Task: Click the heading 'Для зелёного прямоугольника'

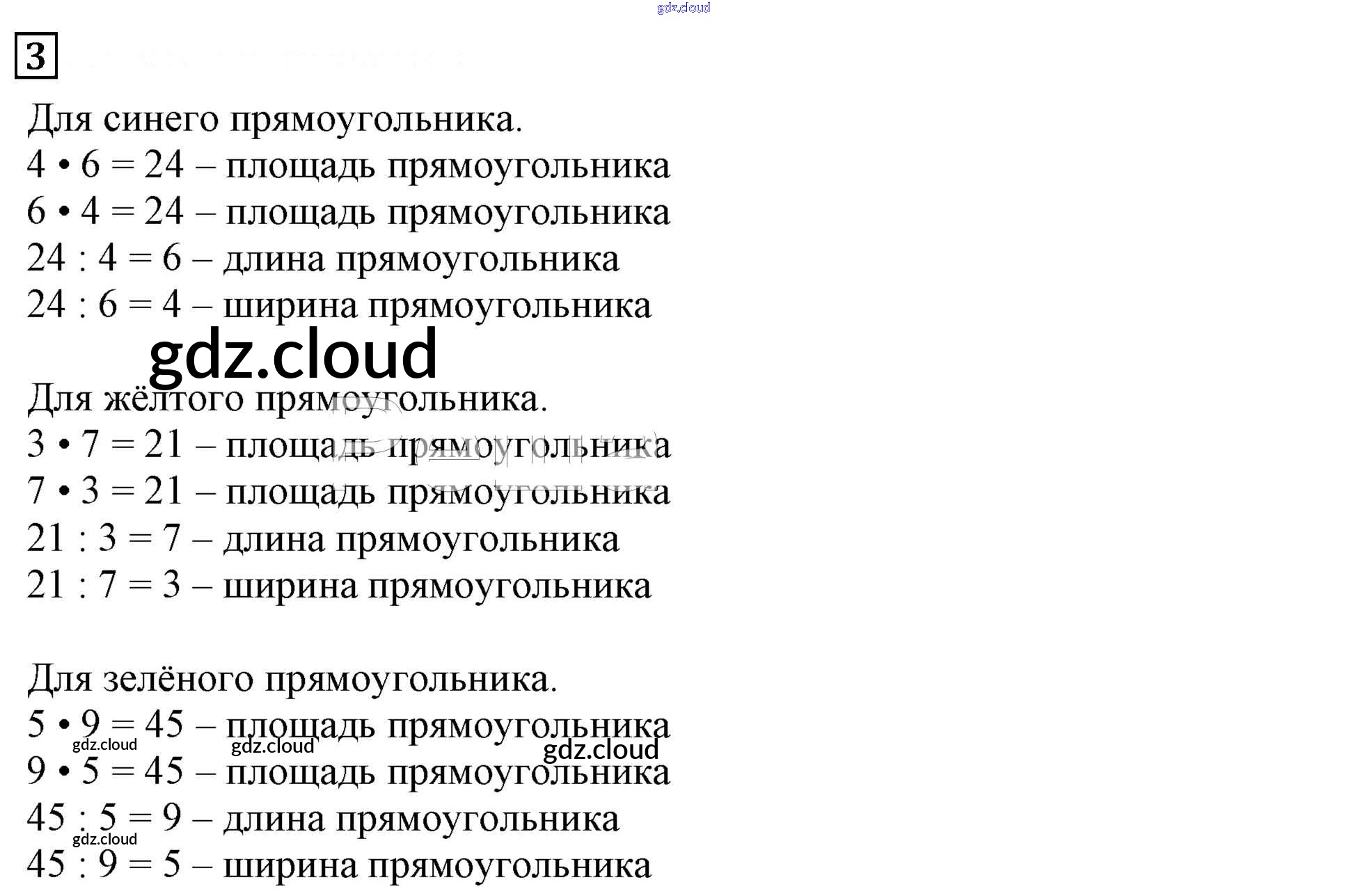Action: pyautogui.click(x=292, y=679)
